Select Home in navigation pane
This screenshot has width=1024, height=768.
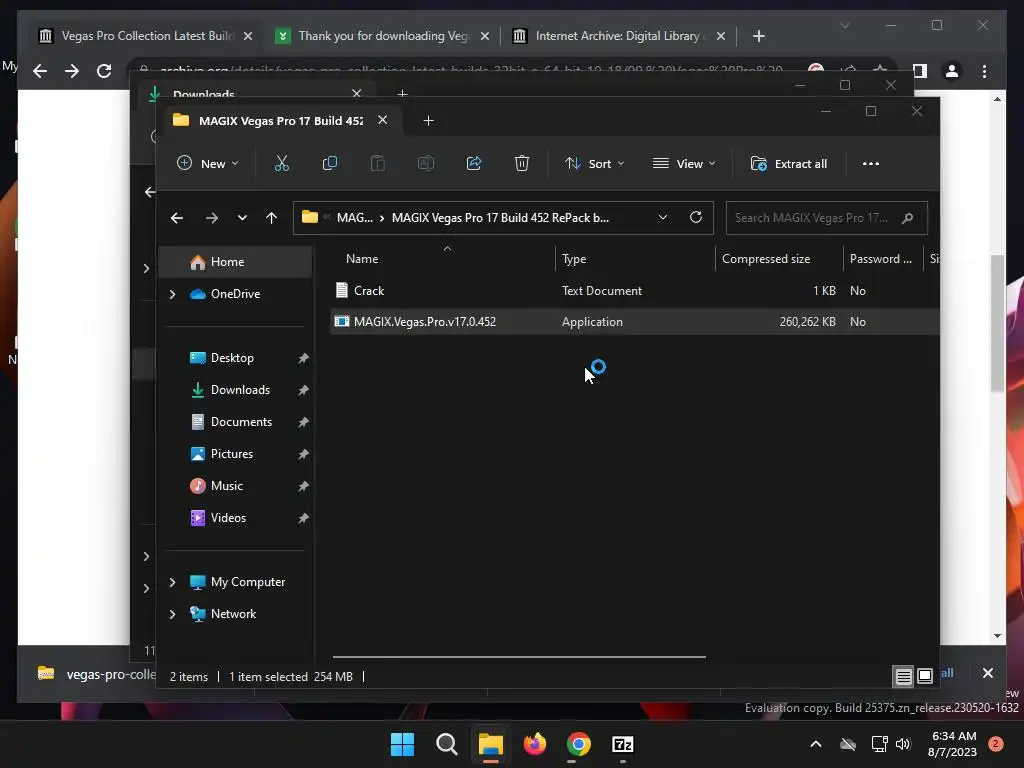(234, 262)
